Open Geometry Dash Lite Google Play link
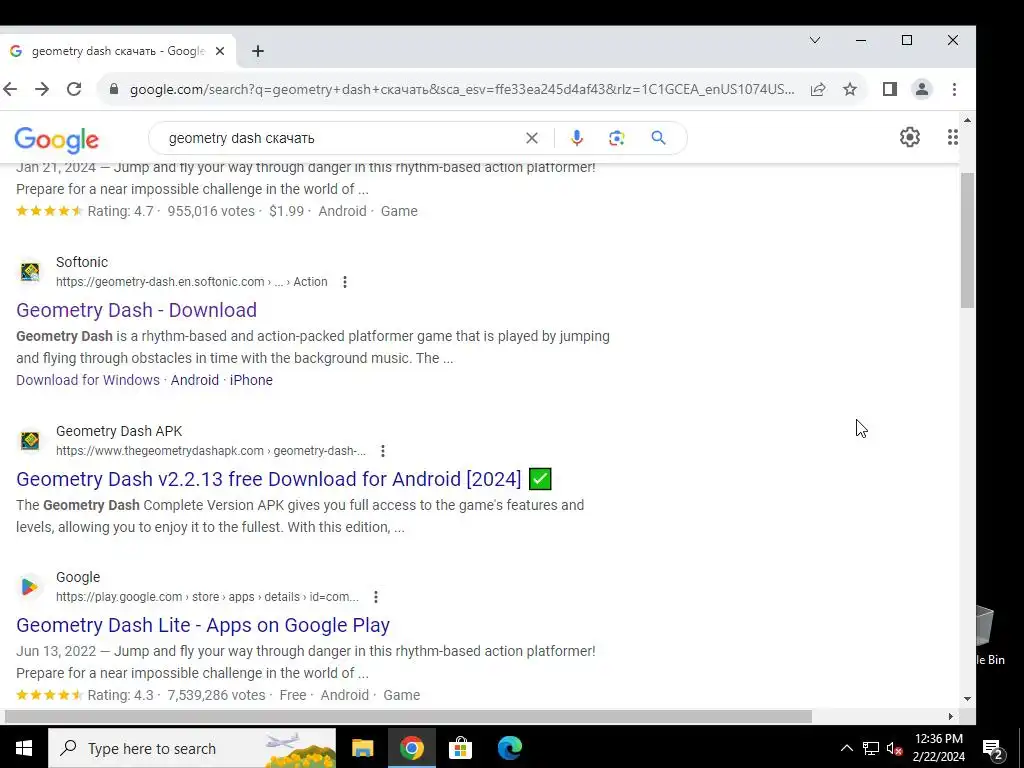 pyautogui.click(x=203, y=625)
